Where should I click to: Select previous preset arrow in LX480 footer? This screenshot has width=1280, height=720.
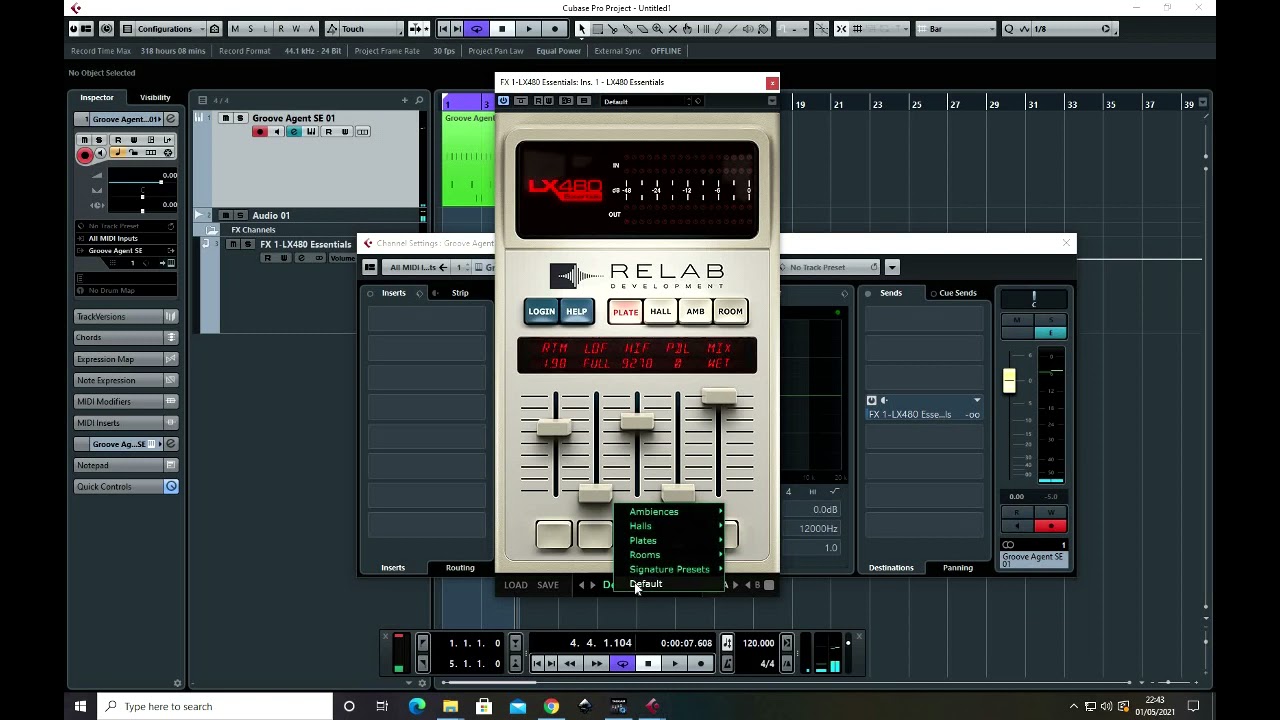581,585
